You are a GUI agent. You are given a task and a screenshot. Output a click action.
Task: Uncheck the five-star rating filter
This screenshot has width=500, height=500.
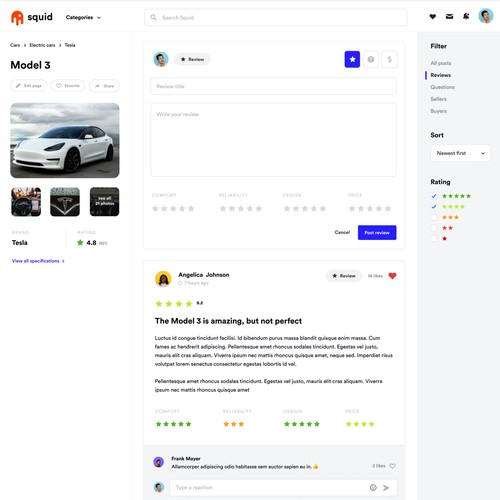pos(434,196)
